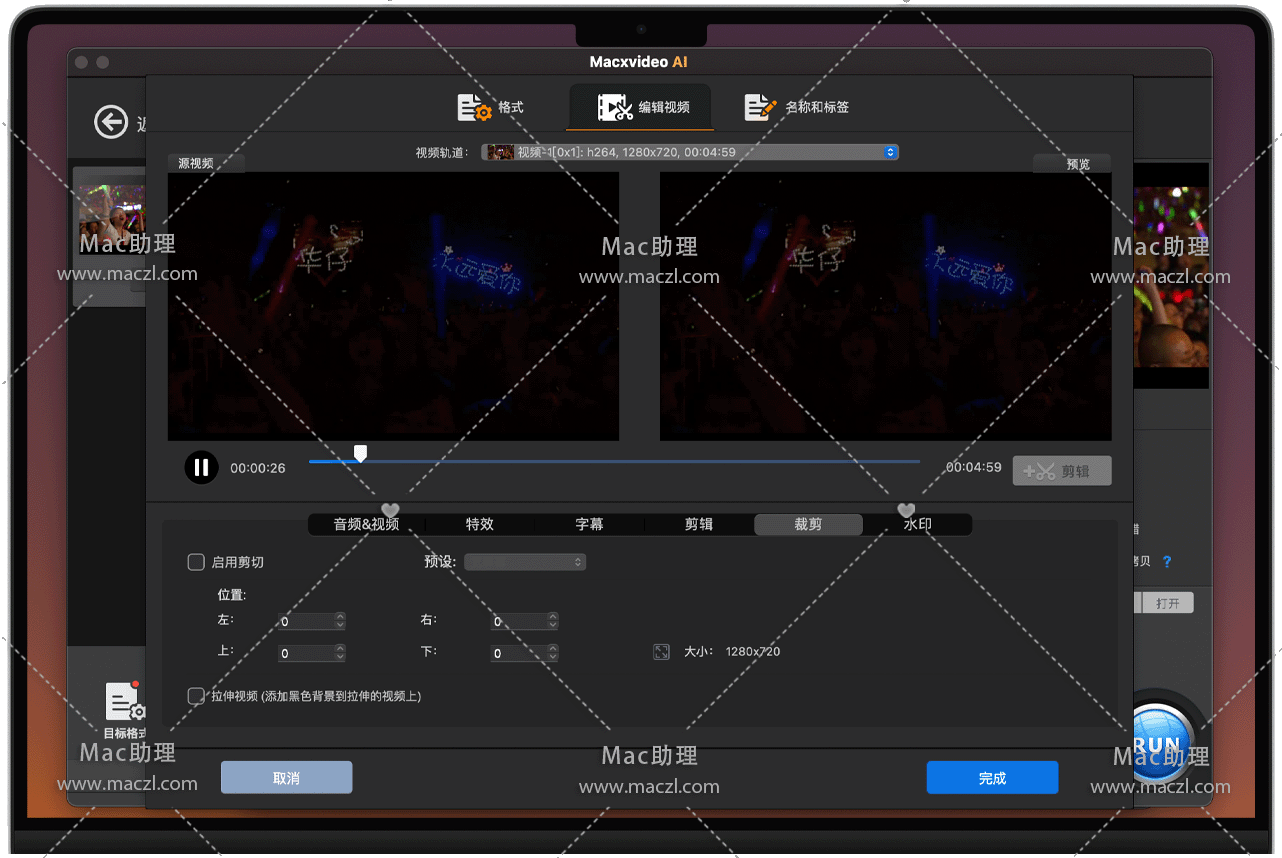The image size is (1282, 858).
Task: Click the 名称和标签 pencil document icon
Action: coord(760,108)
